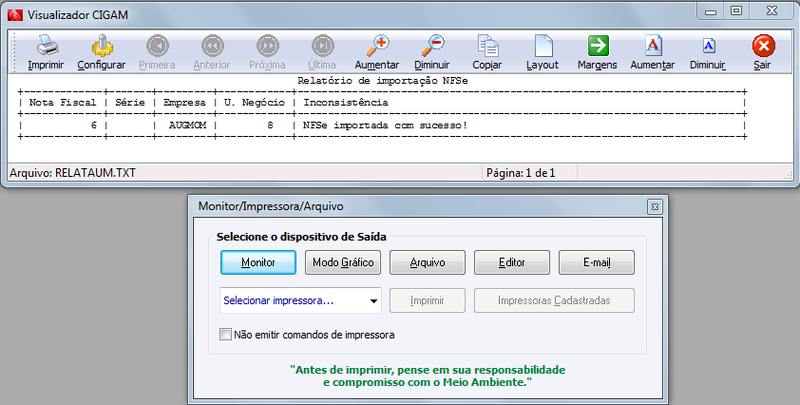Click the Copiar documents icon
This screenshot has height=405, width=800.
pyautogui.click(x=488, y=46)
